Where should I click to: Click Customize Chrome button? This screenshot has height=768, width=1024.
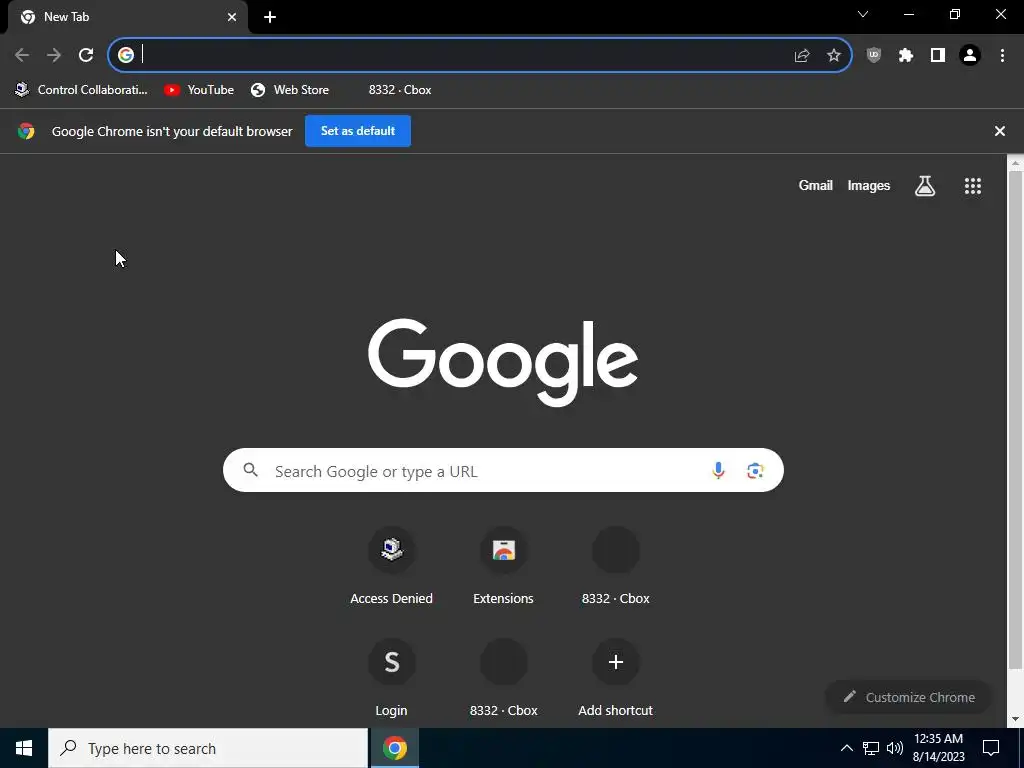coord(908,697)
